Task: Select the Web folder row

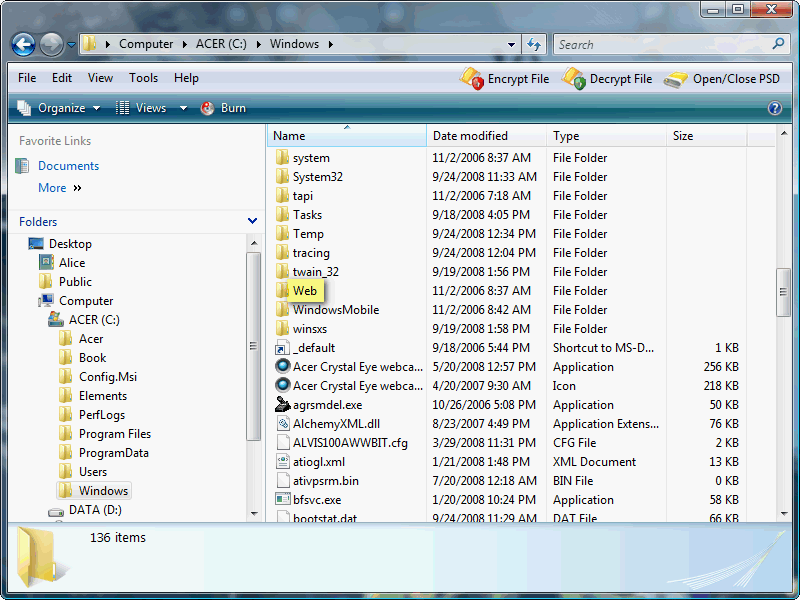Action: [506, 291]
